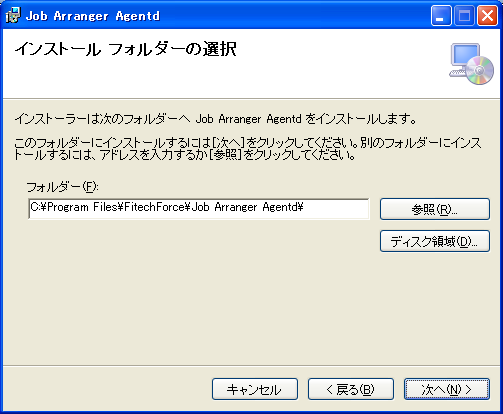Click the インストール フォルダーの選択 heading
The image size is (503, 414).
coord(125,49)
